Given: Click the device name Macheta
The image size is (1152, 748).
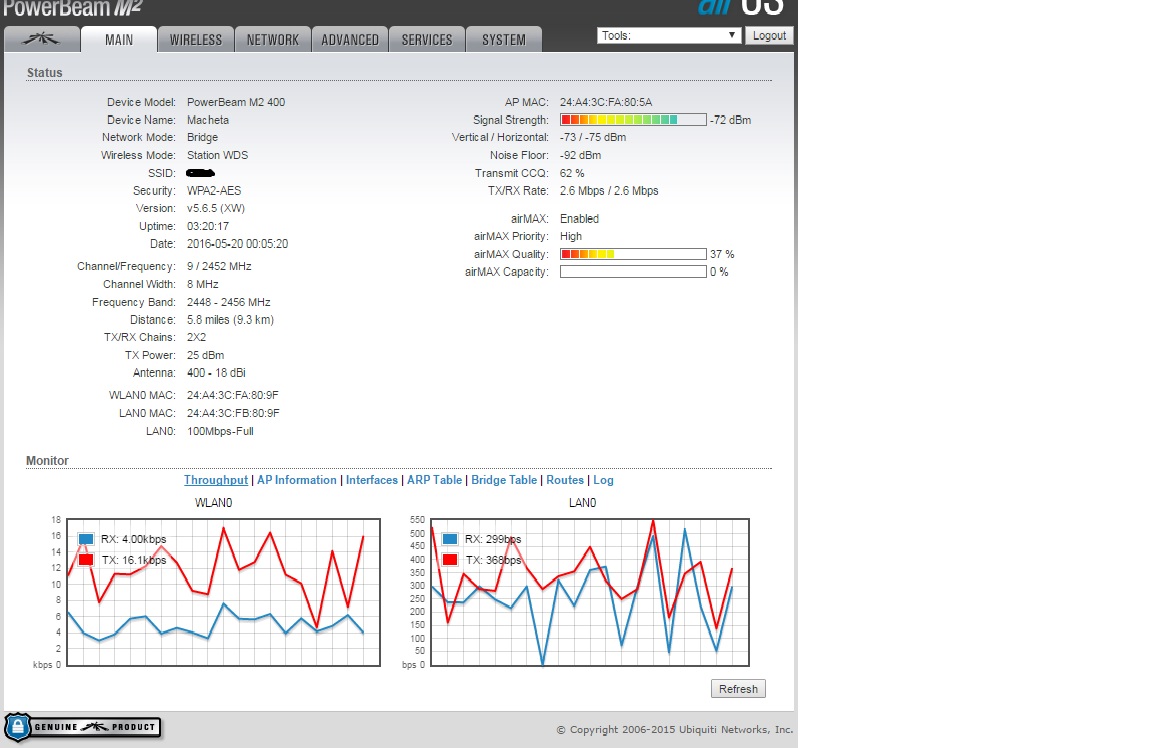Looking at the screenshot, I should pyautogui.click(x=208, y=120).
